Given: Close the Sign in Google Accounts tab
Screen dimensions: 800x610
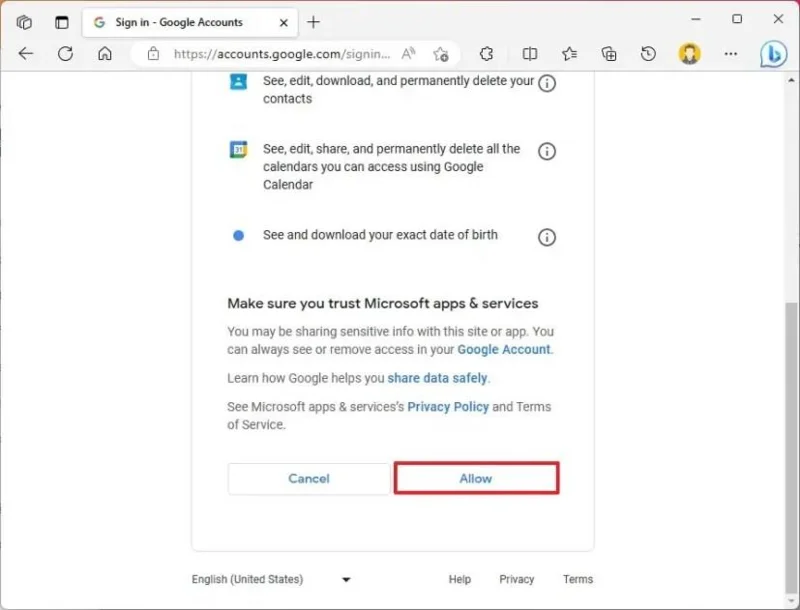Looking at the screenshot, I should tap(284, 22).
